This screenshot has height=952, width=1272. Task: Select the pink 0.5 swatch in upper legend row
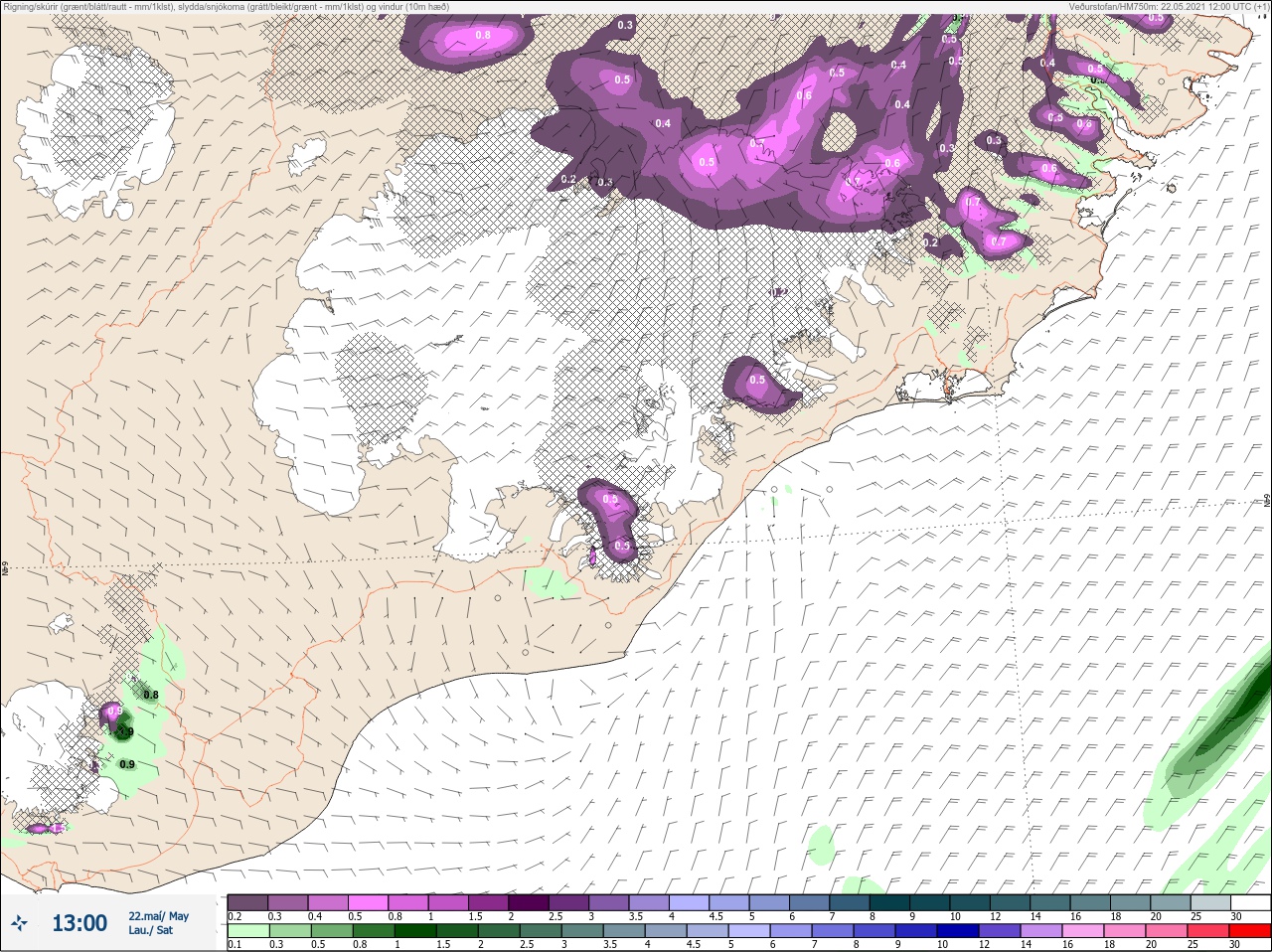[x=368, y=903]
